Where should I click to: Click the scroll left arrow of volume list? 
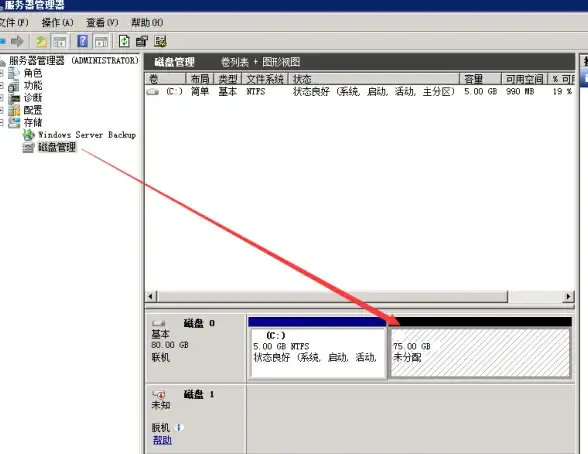click(x=151, y=297)
